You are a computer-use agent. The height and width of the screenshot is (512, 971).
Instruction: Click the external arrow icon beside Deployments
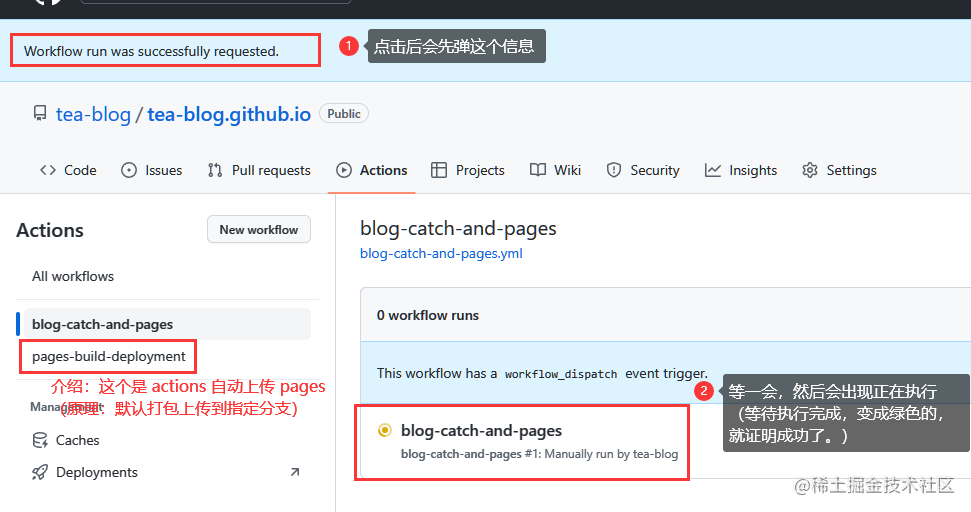[295, 472]
